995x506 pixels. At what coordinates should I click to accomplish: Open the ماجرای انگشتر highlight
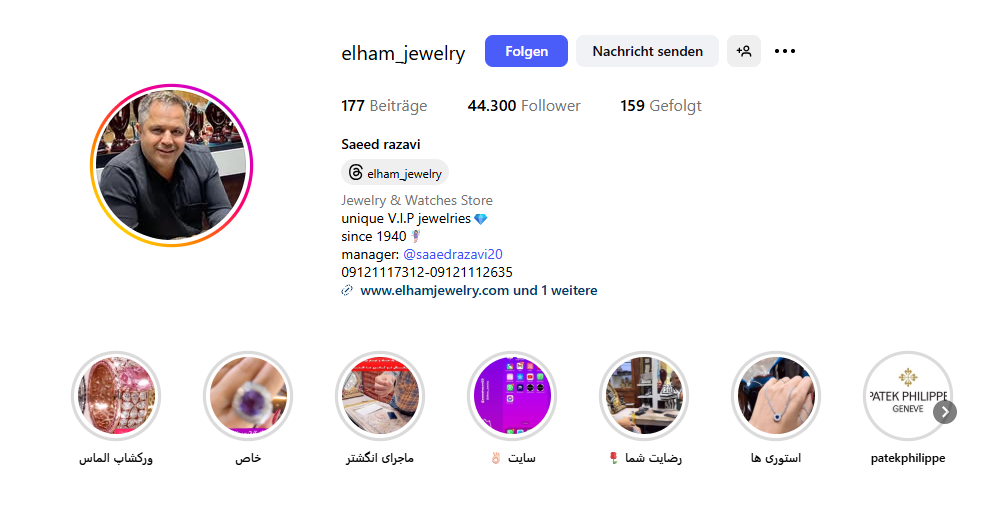pyautogui.click(x=380, y=396)
